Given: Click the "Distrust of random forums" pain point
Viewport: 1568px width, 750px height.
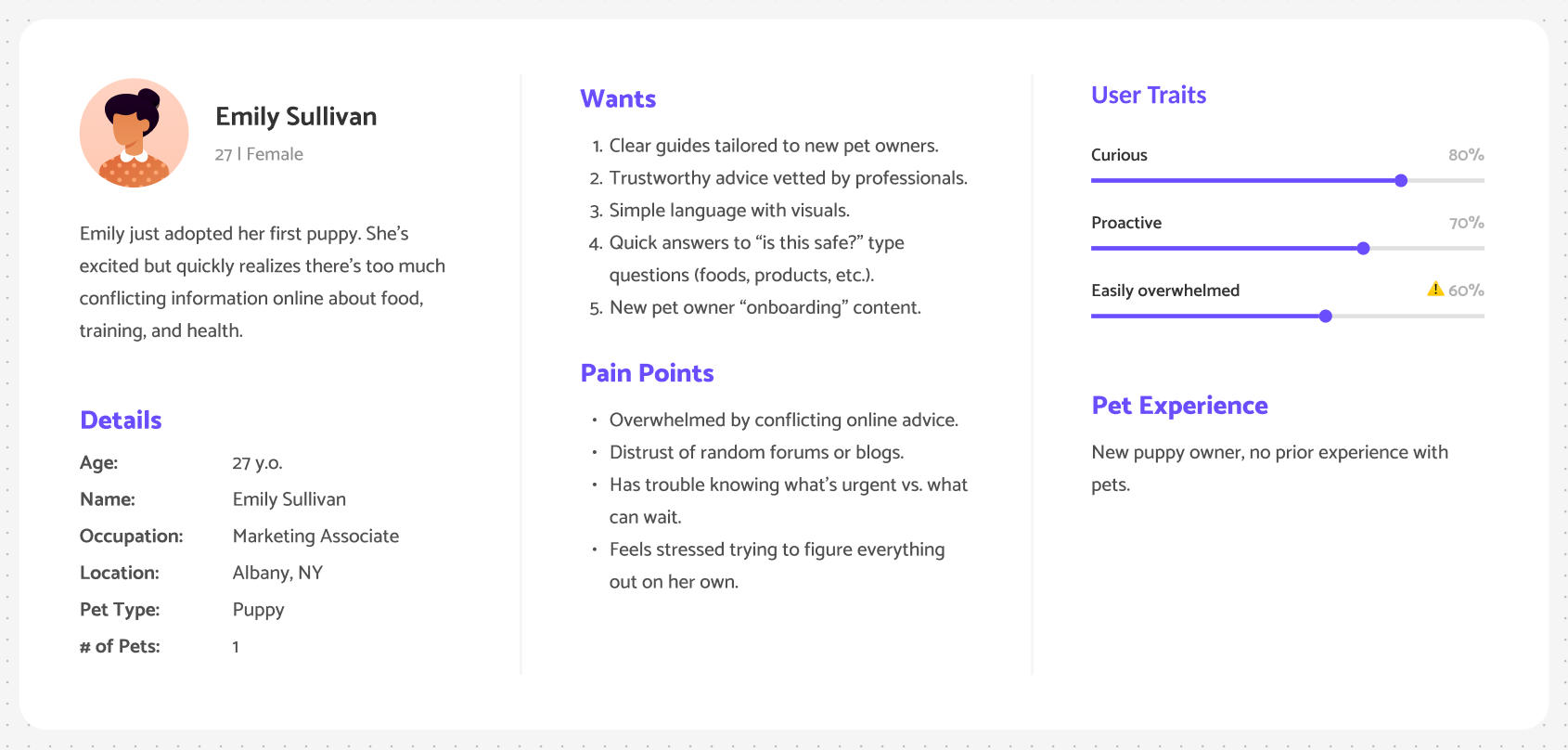Looking at the screenshot, I should point(756,452).
